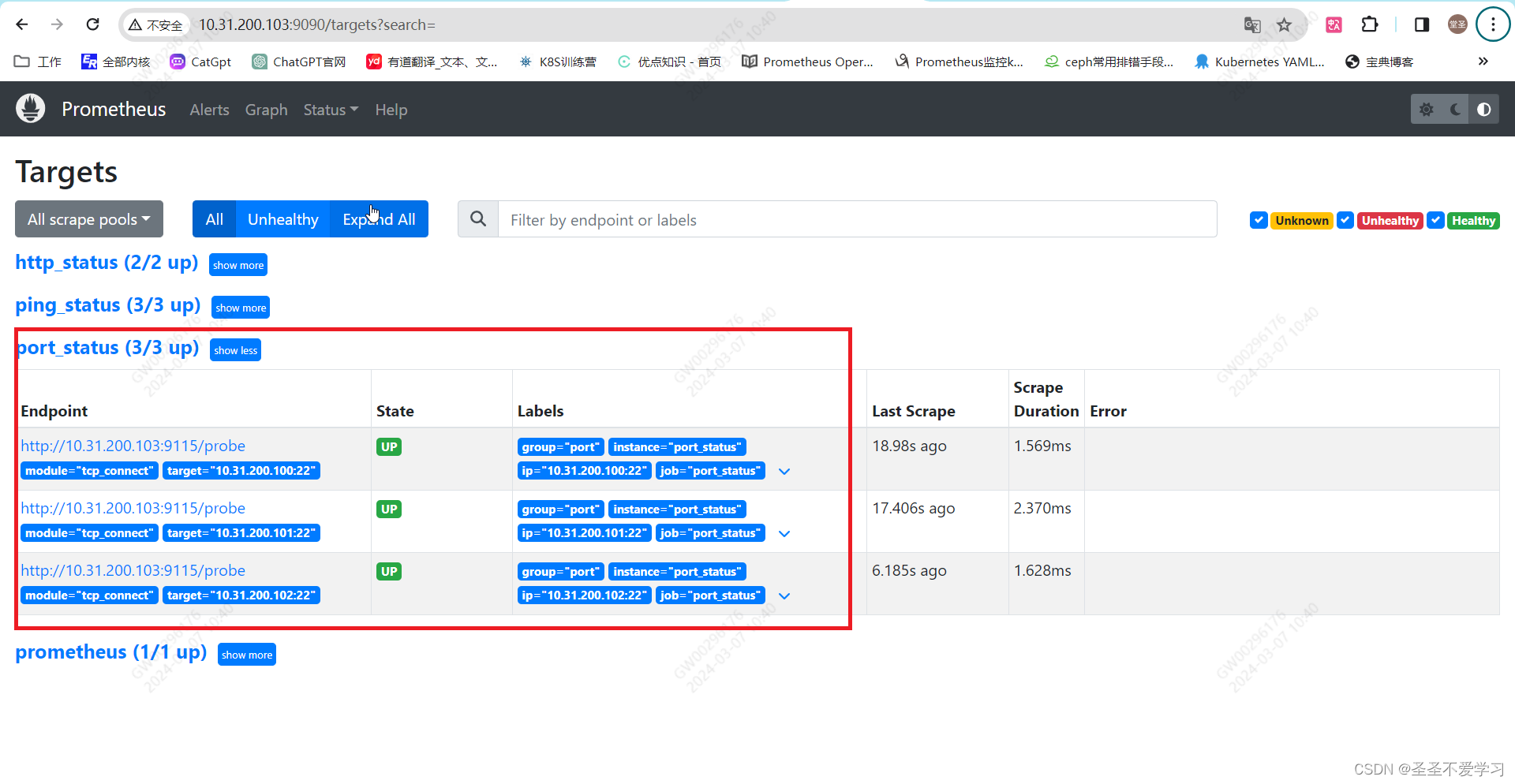Open the ceph常用排错手段 bookmark
Screen dimensions: 1515x784
(x=1109, y=62)
